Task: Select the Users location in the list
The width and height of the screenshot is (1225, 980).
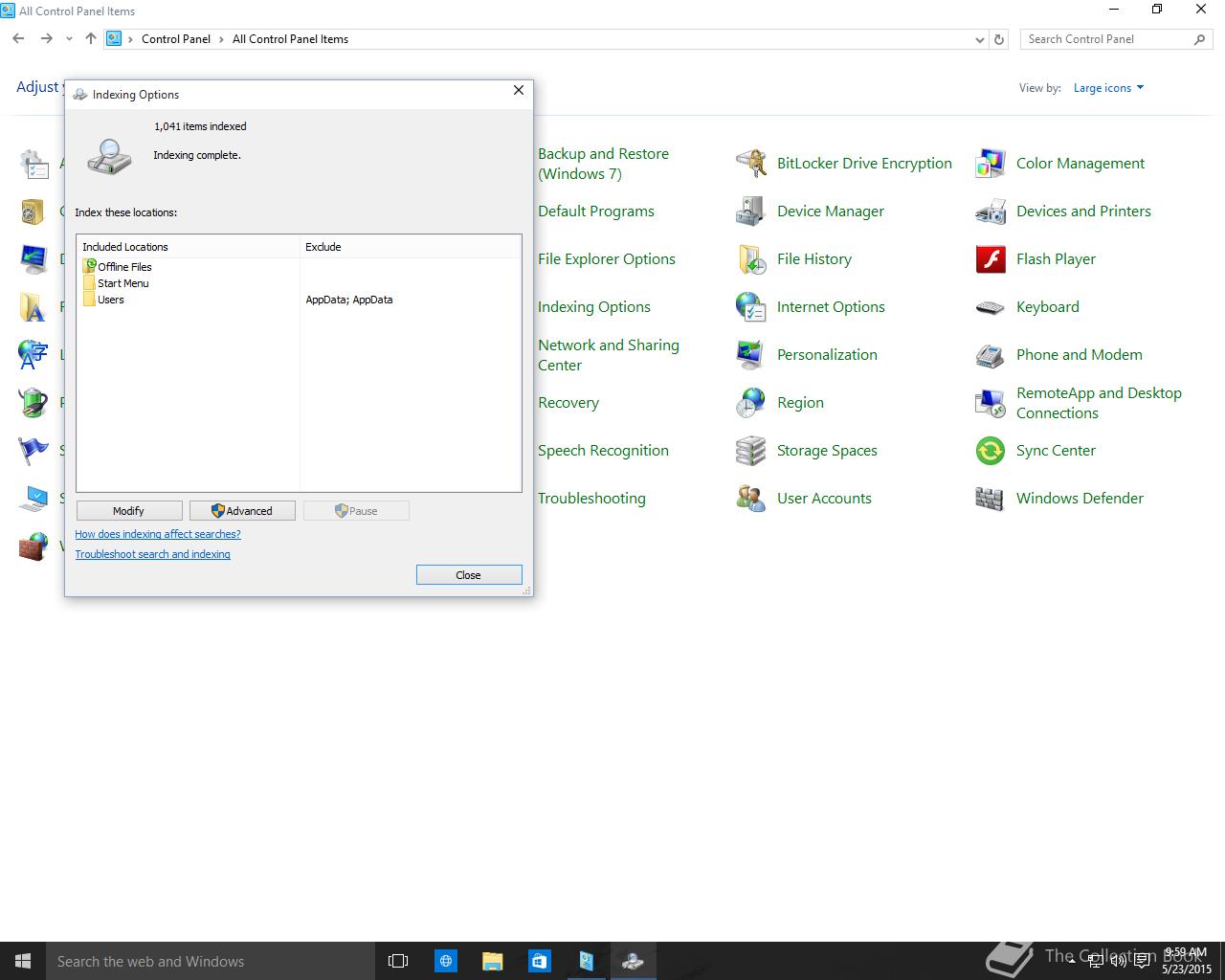Action: 111,300
